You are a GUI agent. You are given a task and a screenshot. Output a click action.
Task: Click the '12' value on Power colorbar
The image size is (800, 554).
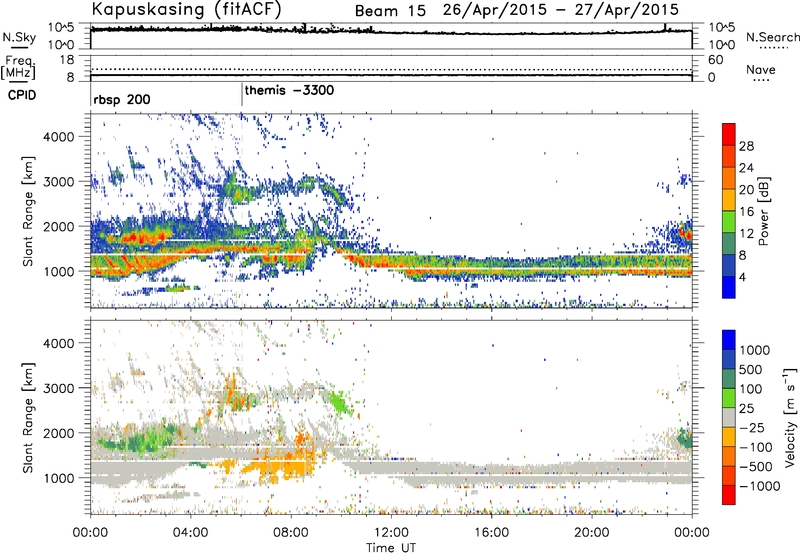[x=746, y=234]
